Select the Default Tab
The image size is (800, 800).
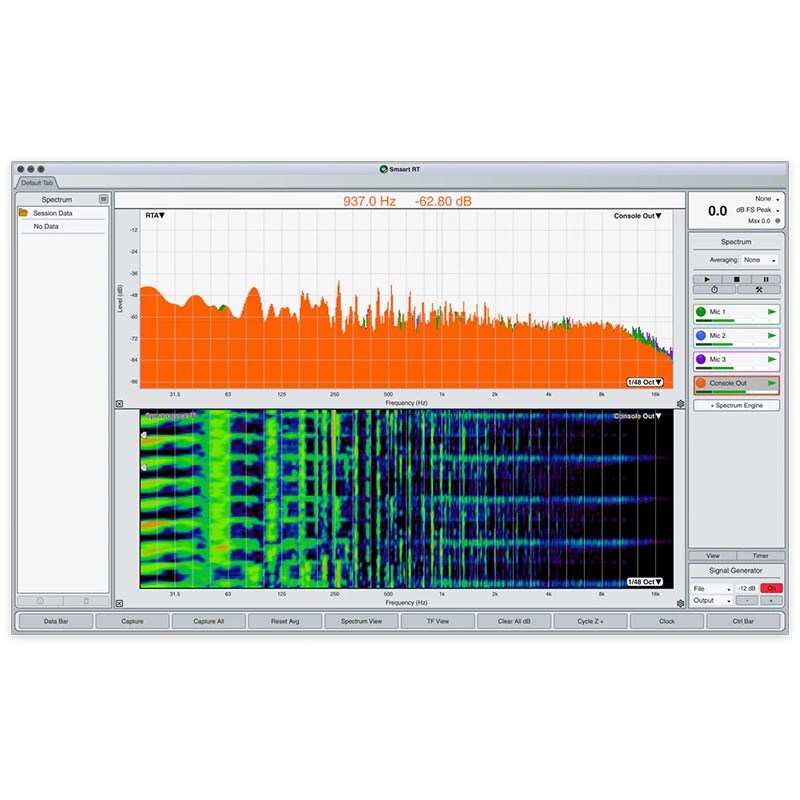pyautogui.click(x=37, y=183)
